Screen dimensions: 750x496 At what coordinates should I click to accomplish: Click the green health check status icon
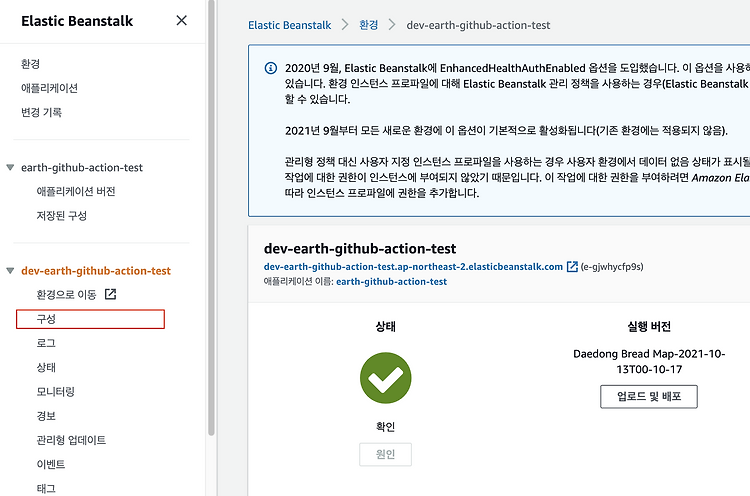[x=386, y=378]
